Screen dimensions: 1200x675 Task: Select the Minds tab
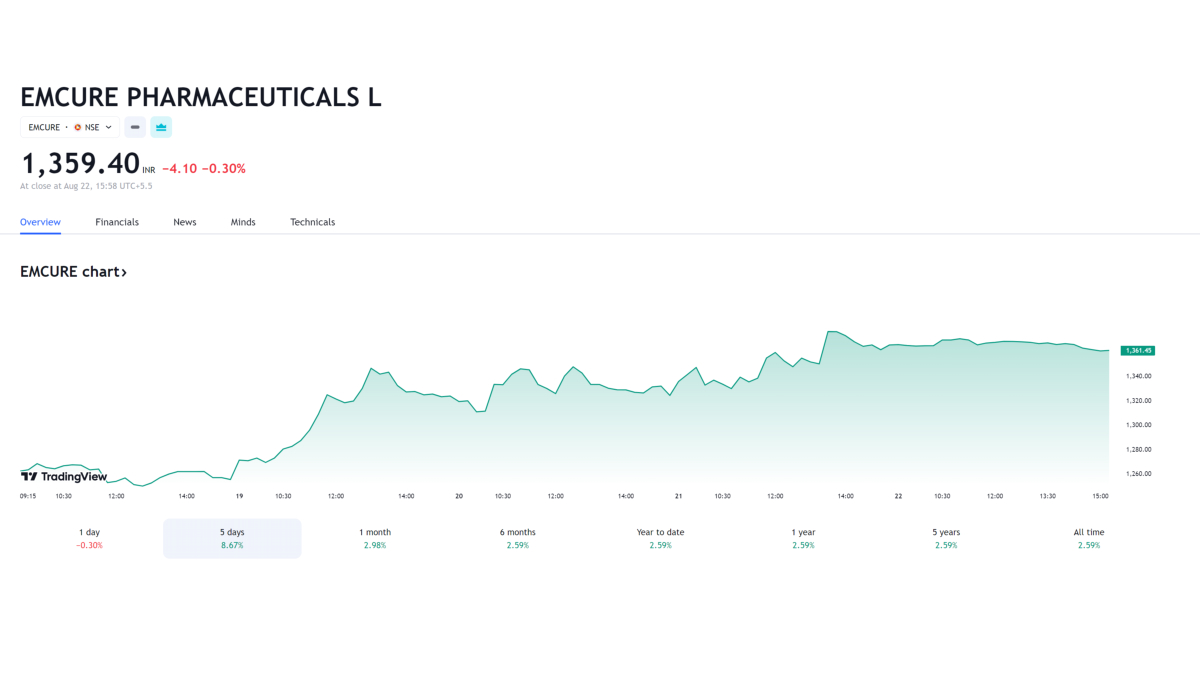[x=243, y=222]
